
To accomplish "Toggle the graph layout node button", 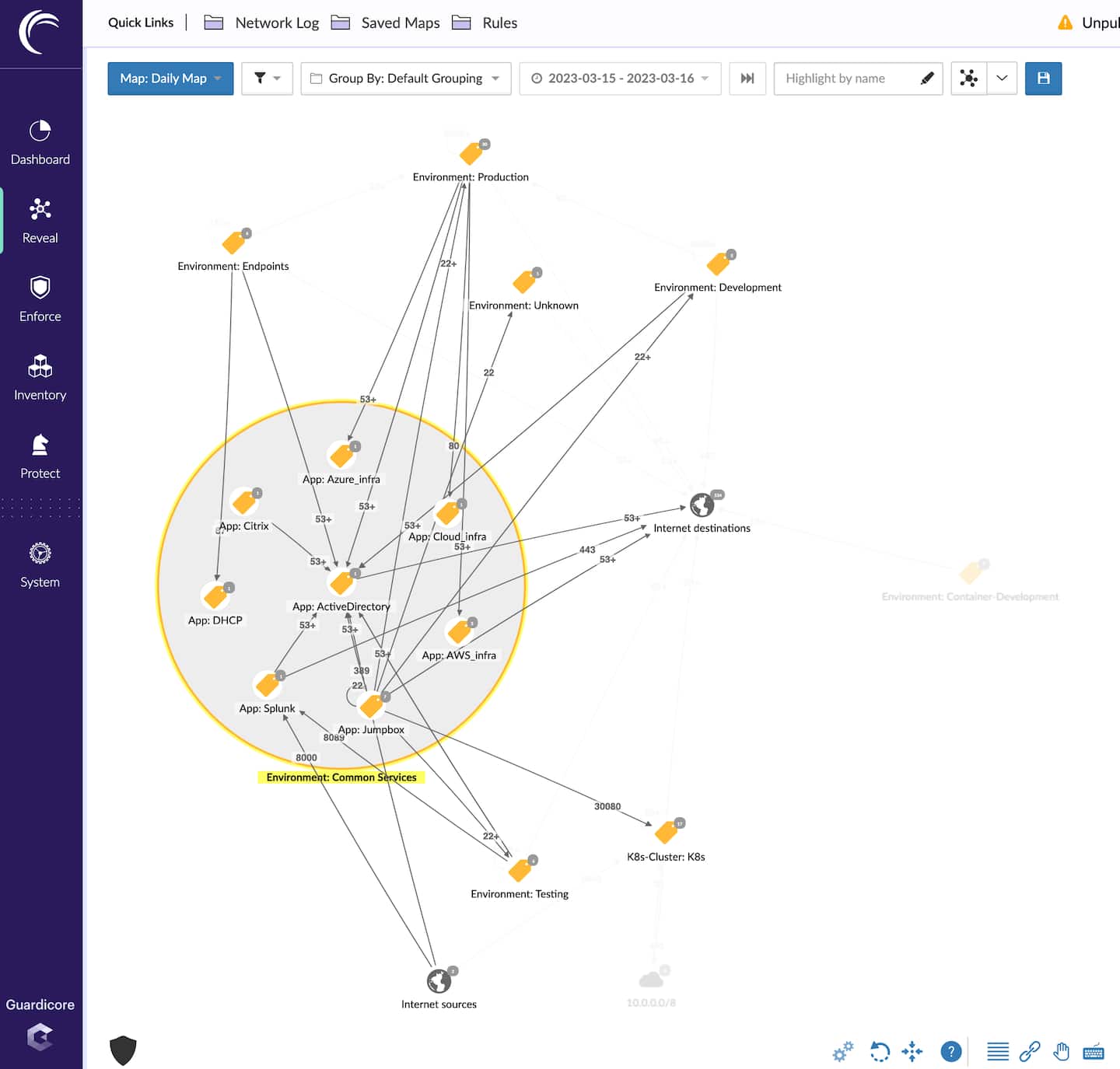I will [x=968, y=79].
